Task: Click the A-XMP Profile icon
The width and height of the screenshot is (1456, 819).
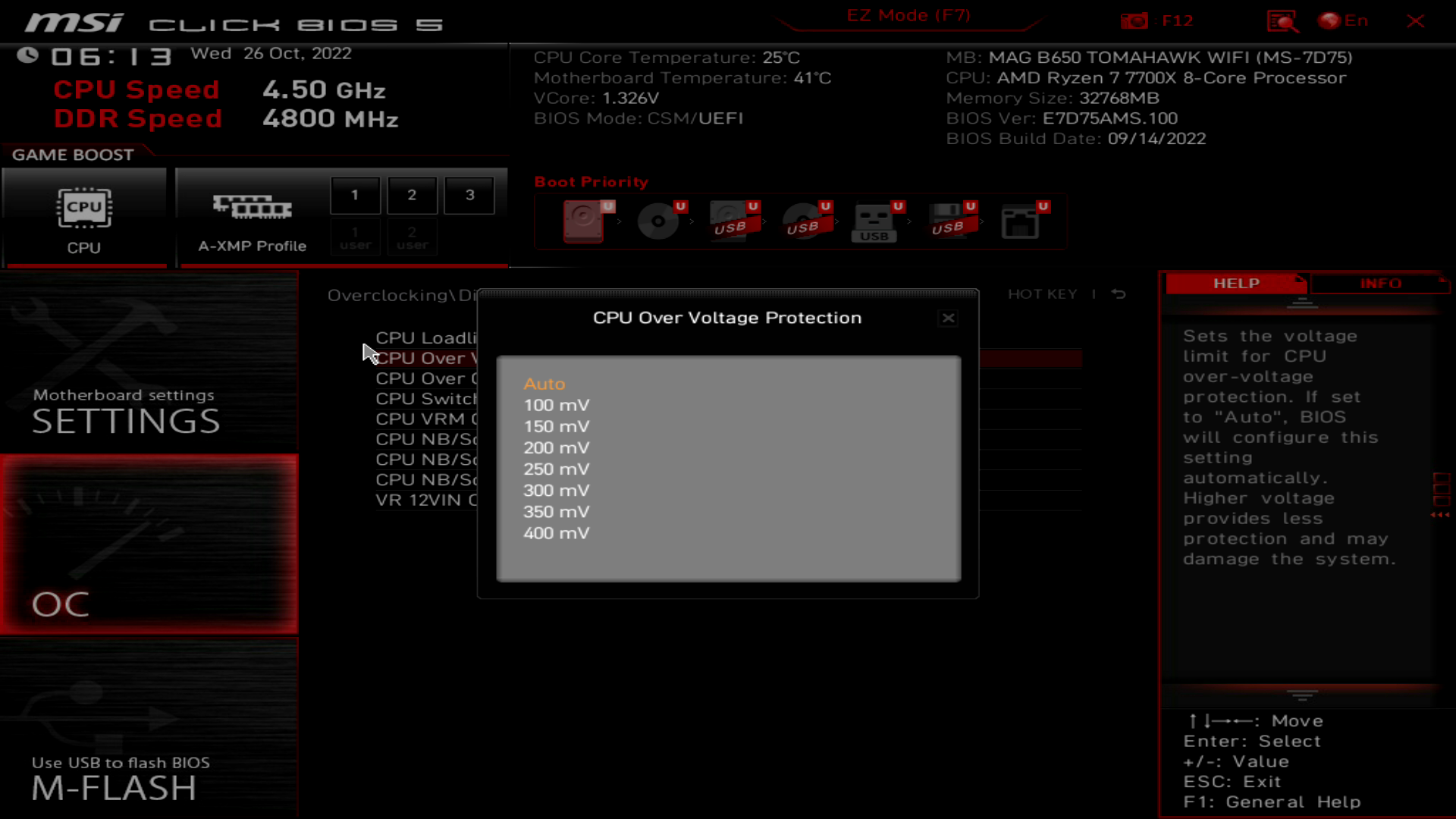Action: (252, 207)
